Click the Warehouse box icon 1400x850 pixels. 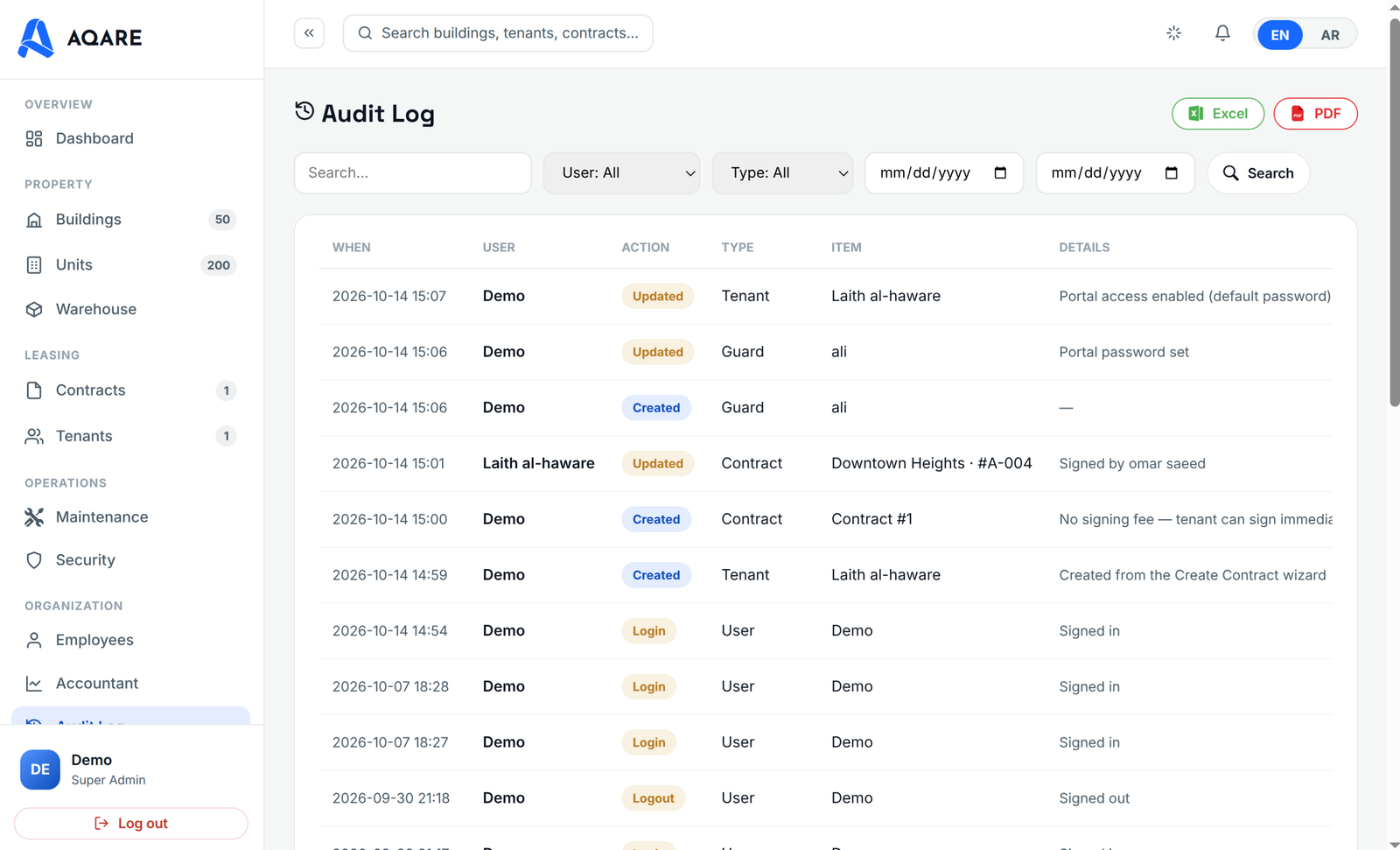point(34,309)
